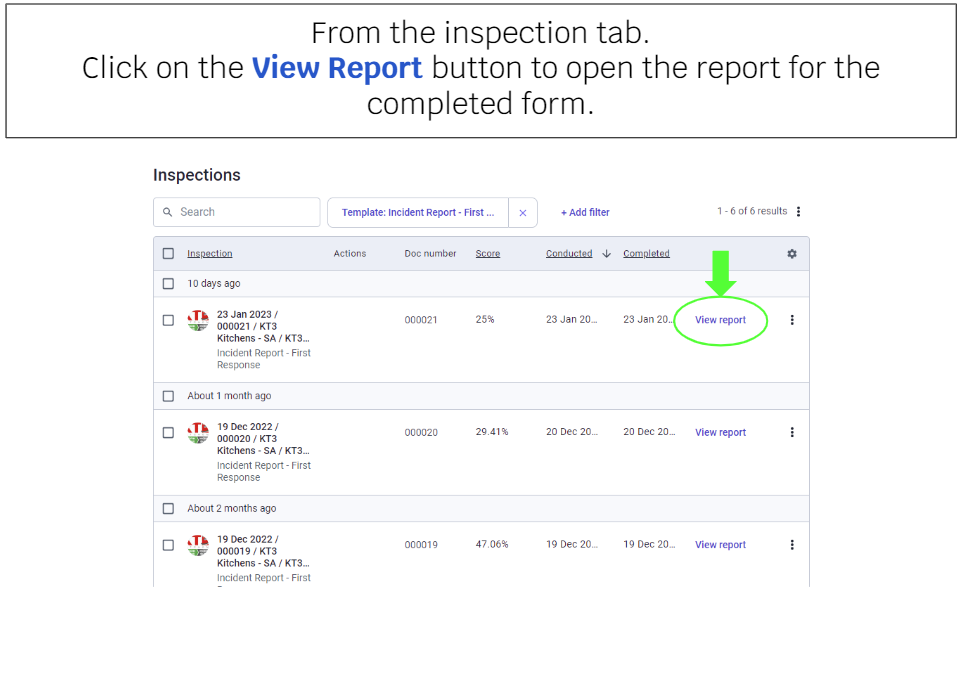
Task: Click the '+ Add filter' link
Action: pos(584,212)
